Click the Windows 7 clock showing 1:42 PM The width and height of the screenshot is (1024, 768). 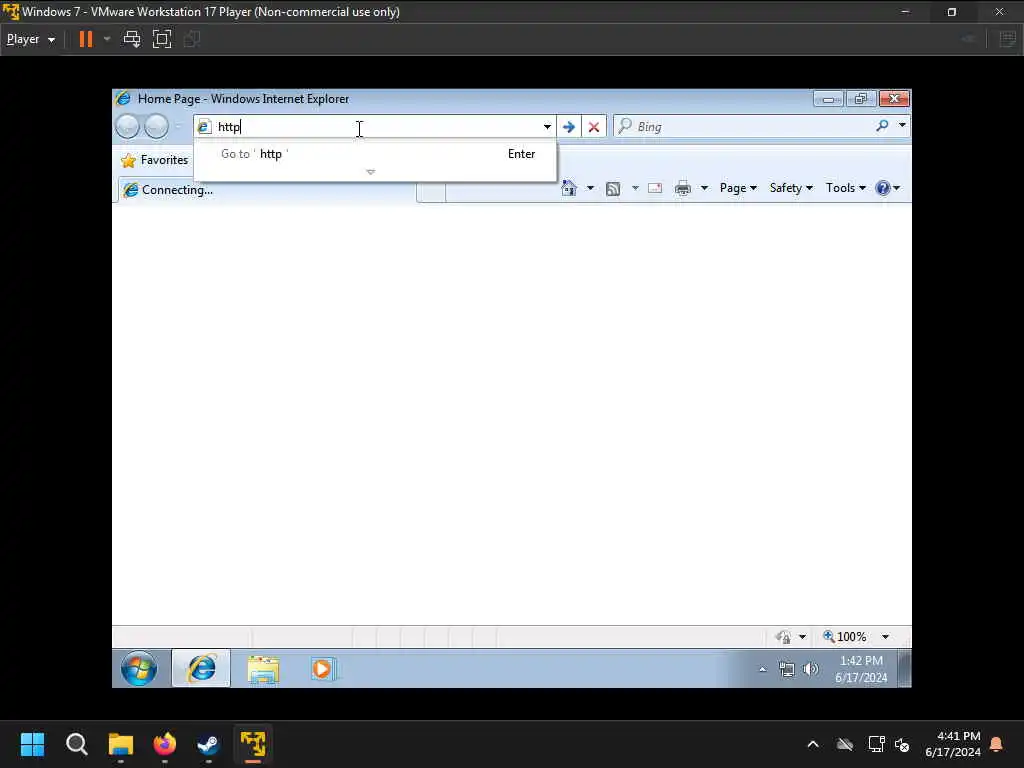(861, 669)
